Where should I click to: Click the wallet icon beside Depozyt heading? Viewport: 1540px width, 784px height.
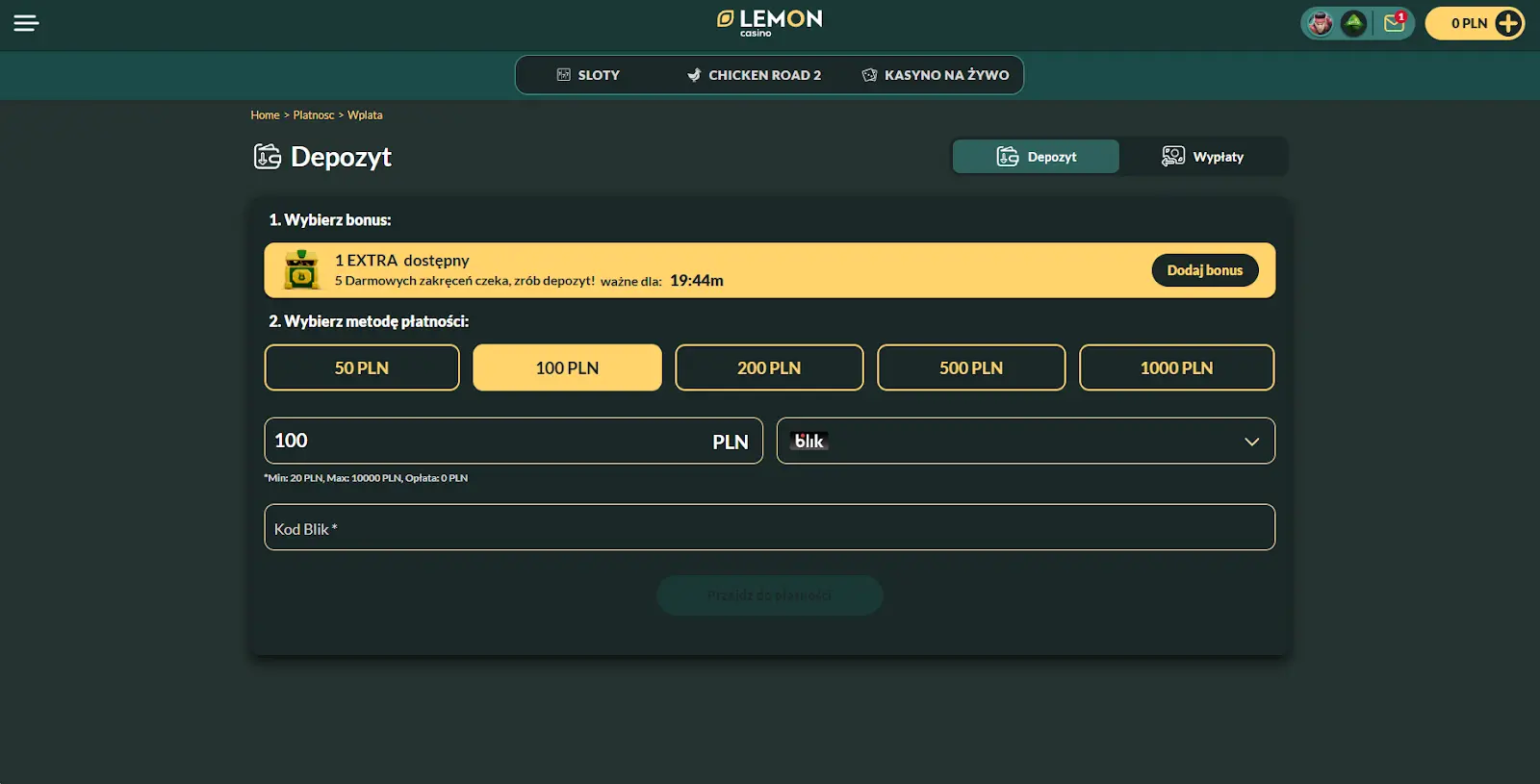pyautogui.click(x=268, y=156)
